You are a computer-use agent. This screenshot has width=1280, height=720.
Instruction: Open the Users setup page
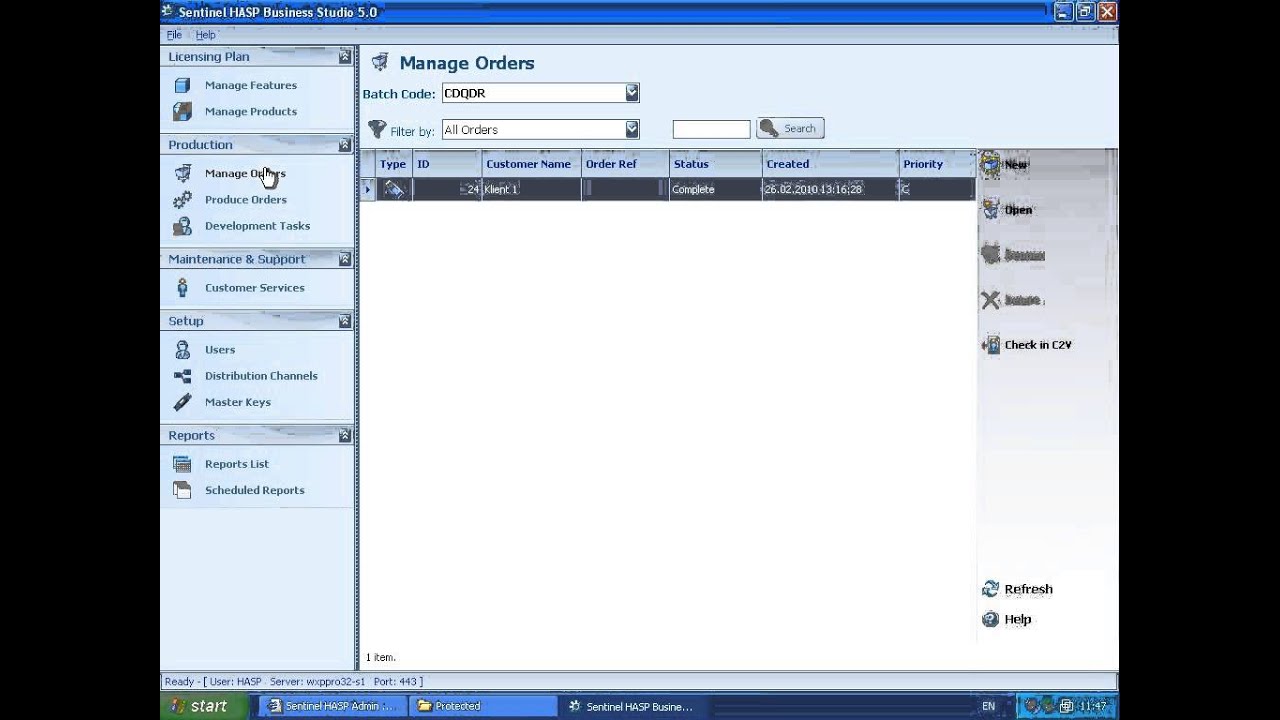[x=220, y=350]
